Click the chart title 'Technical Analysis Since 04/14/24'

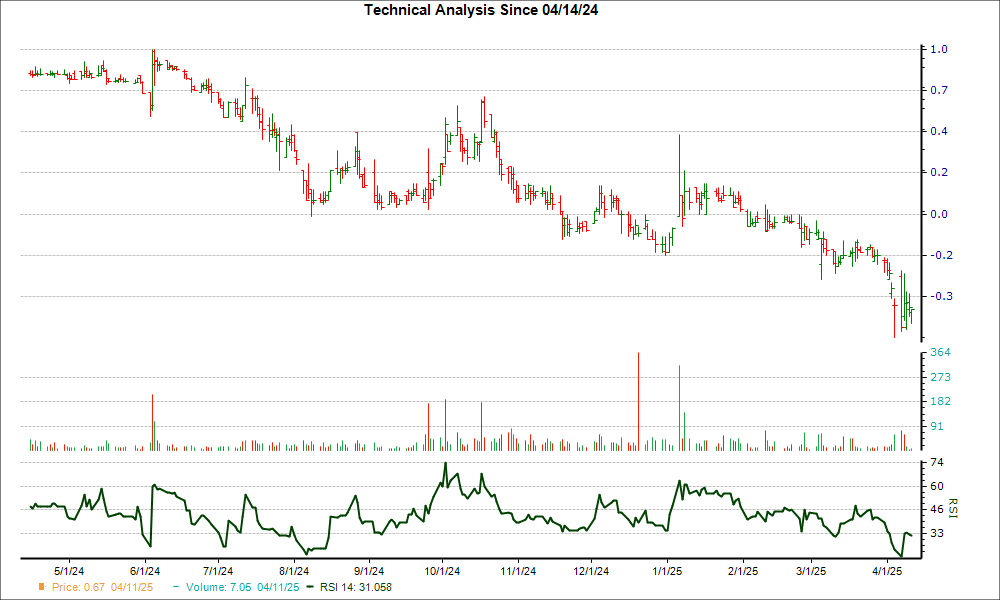pyautogui.click(x=481, y=10)
